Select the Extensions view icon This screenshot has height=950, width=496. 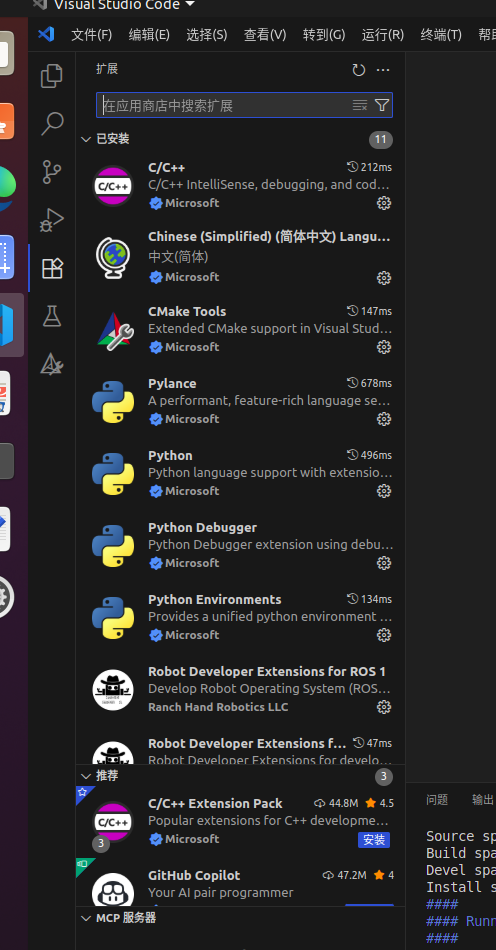tap(52, 268)
